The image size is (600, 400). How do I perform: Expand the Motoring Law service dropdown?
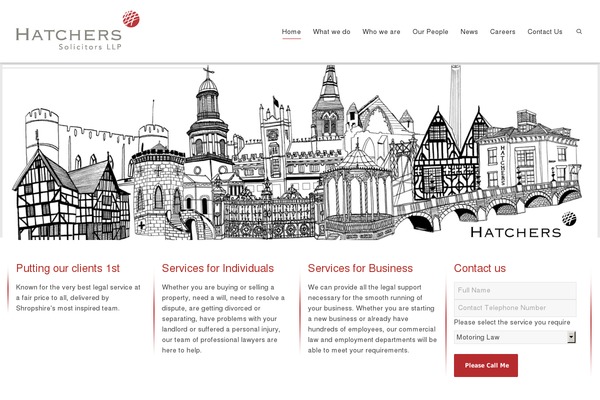(515, 337)
